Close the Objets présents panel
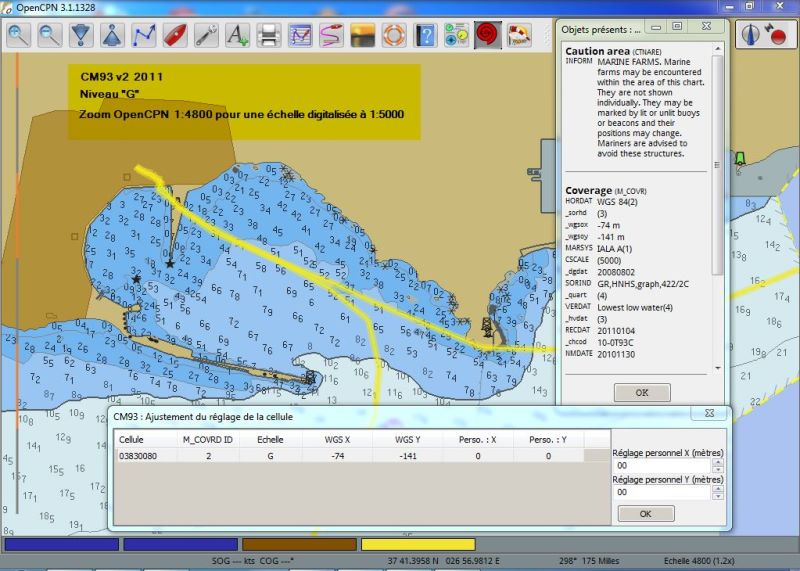Screen dimensions: 800x571 coord(706,26)
